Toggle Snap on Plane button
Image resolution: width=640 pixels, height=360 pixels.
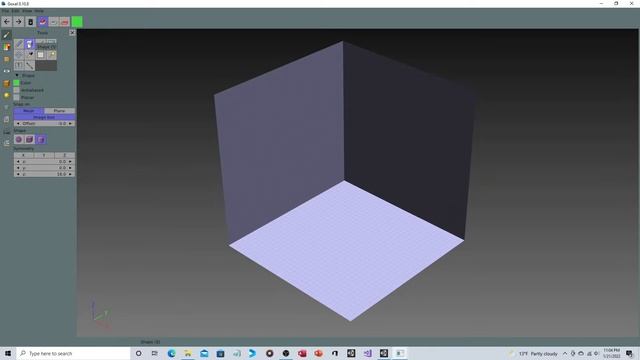point(60,111)
